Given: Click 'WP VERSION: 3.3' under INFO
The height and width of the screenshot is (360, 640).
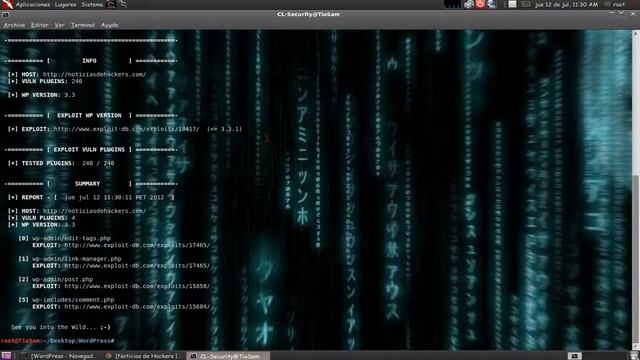Looking at the screenshot, I should point(41,95).
